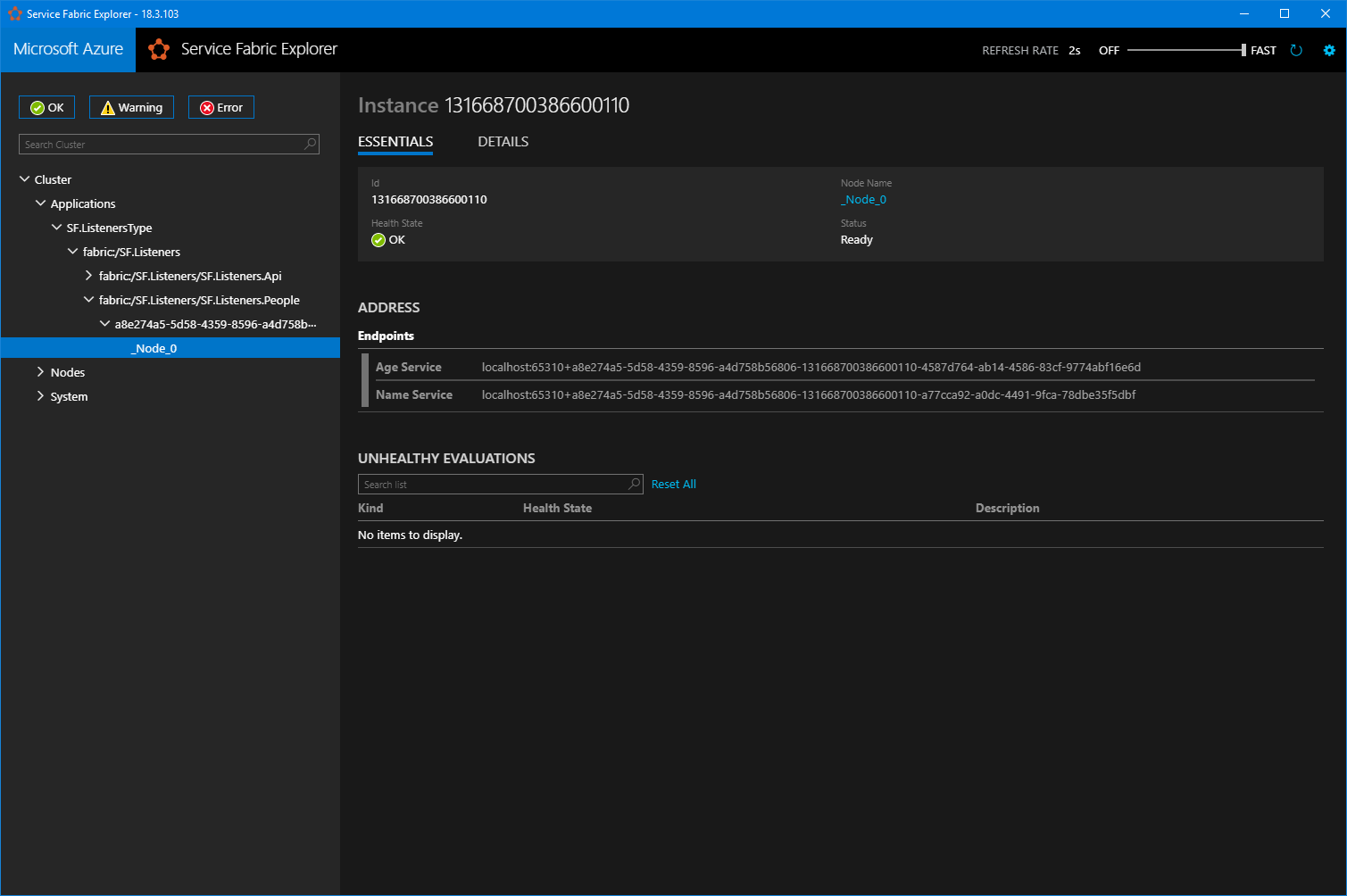Select the _Node_0 tree item
Viewport: 1347px width, 896px height.
point(170,348)
